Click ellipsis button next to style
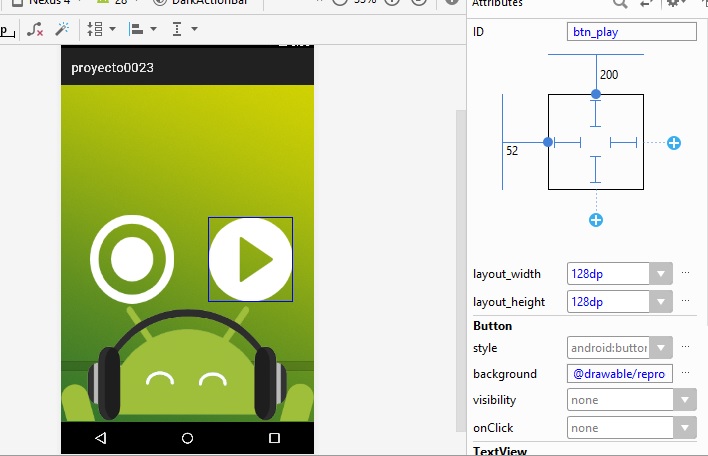Screen dimensions: 708x456 686,347
